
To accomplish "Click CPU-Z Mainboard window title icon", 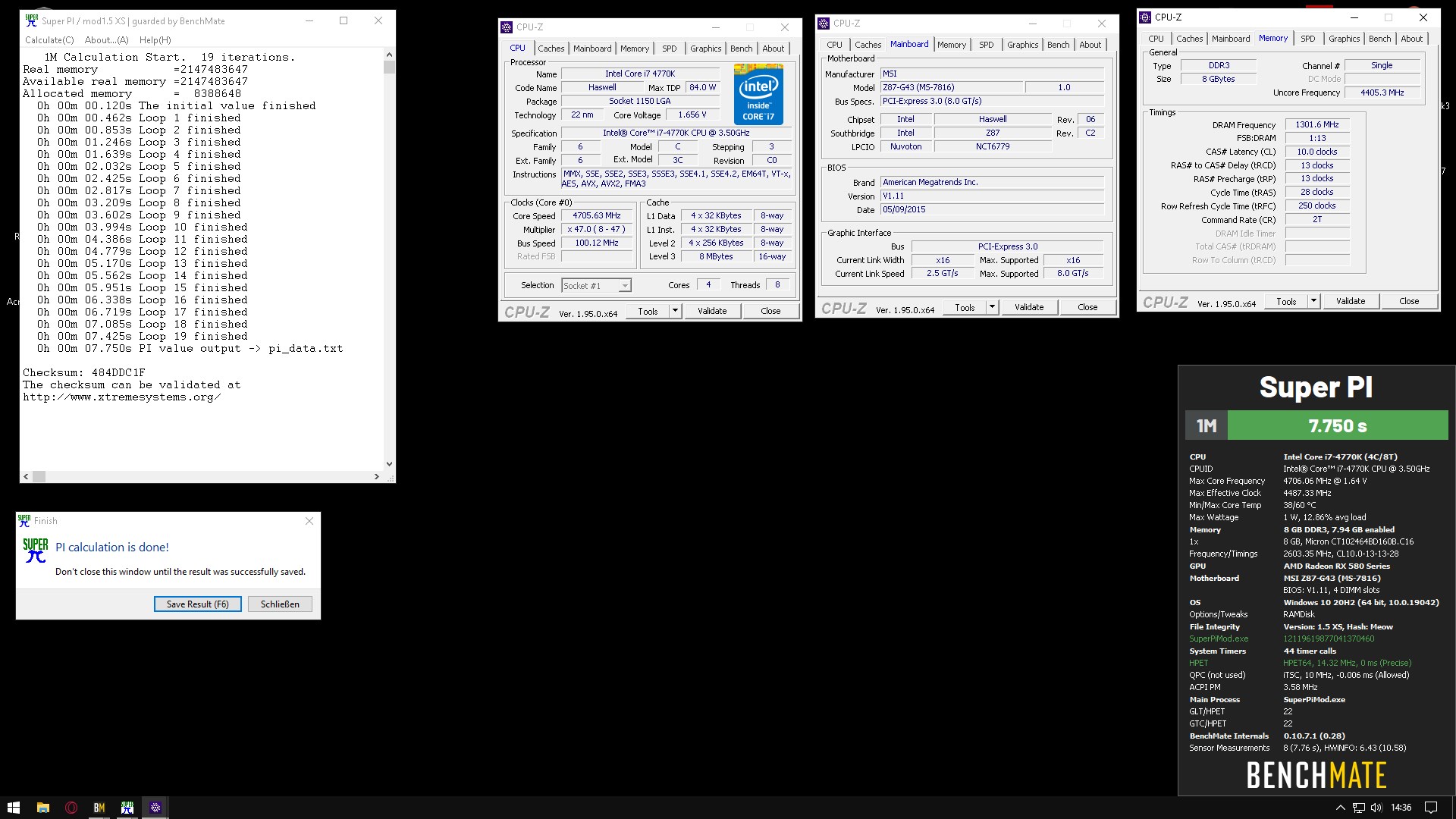I will (x=824, y=24).
